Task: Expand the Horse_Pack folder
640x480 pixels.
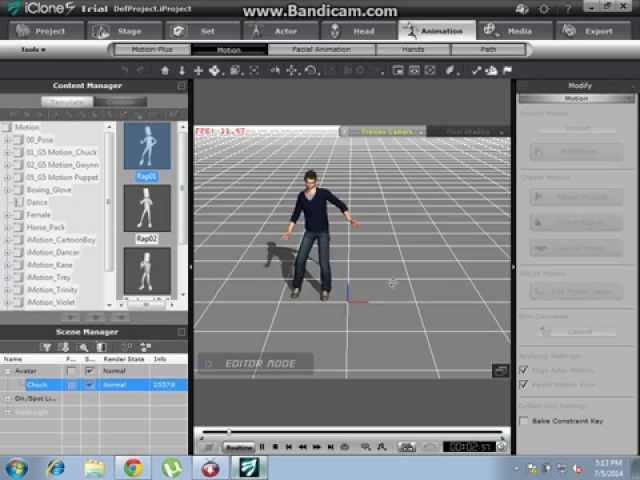Action: pyautogui.click(x=7, y=227)
